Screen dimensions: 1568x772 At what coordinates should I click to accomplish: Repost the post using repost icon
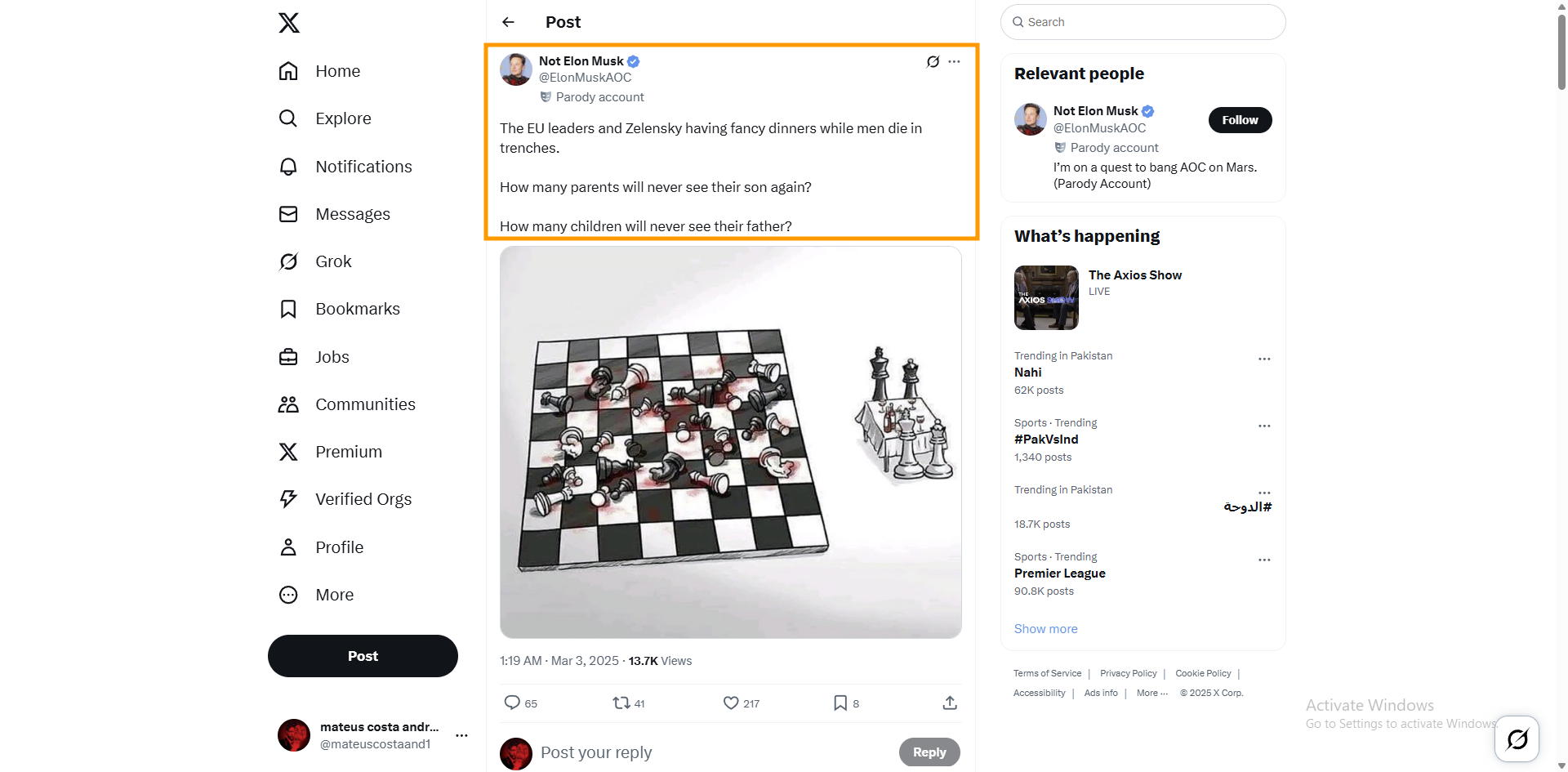[621, 703]
